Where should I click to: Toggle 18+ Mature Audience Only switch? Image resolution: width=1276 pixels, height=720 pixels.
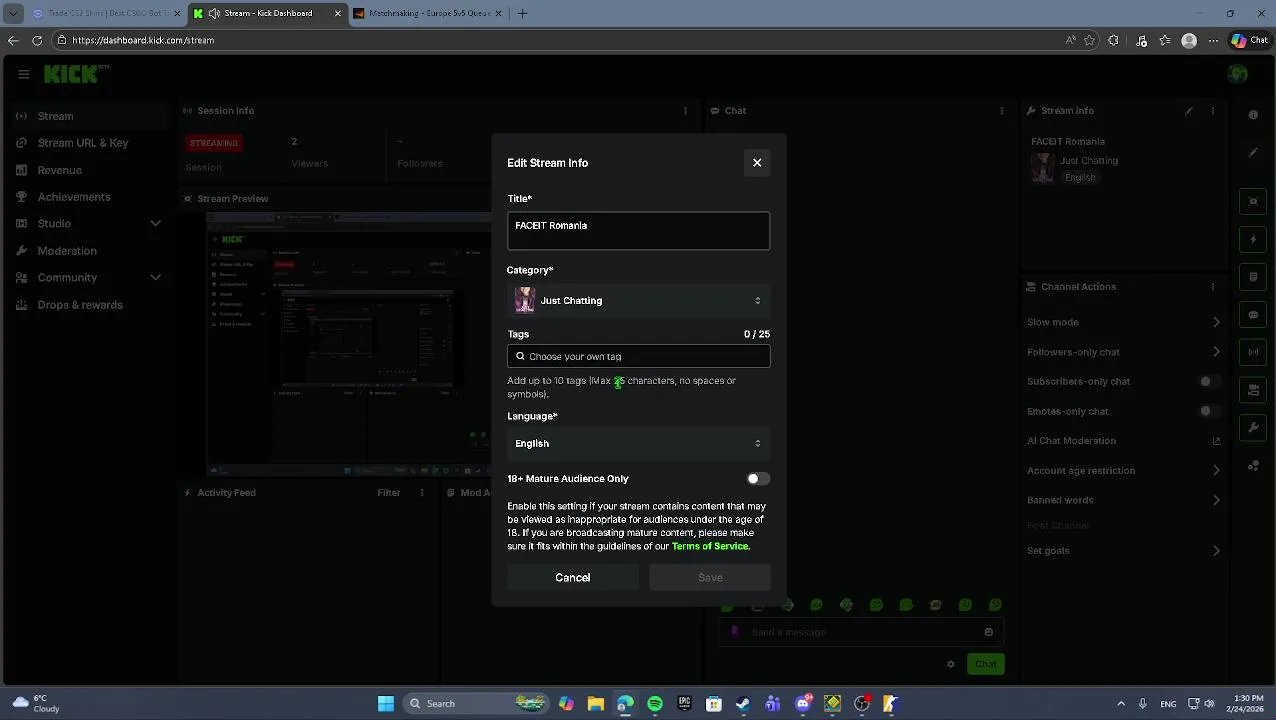[x=758, y=479]
